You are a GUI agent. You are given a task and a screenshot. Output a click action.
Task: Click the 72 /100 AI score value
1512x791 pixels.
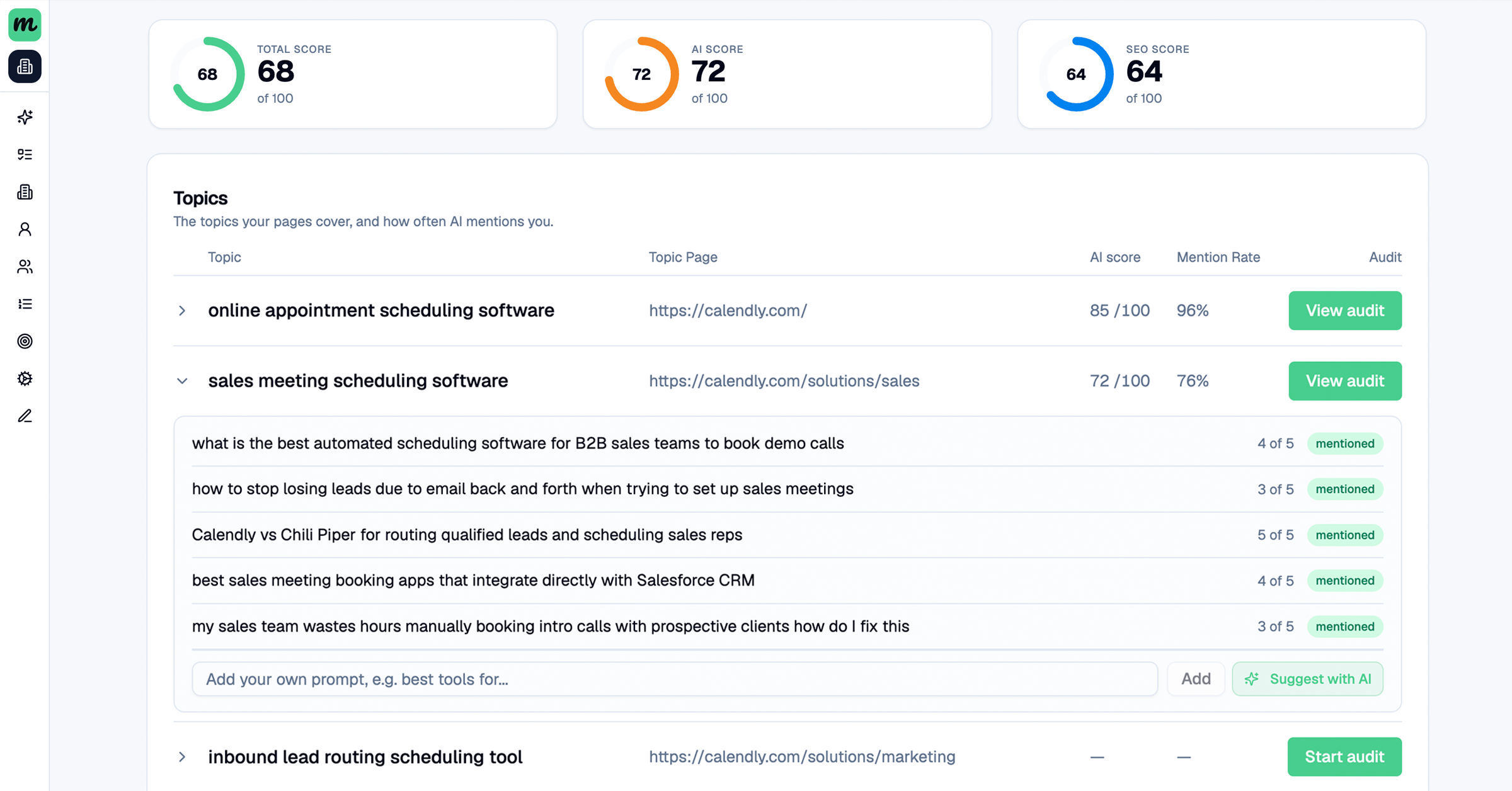1120,381
